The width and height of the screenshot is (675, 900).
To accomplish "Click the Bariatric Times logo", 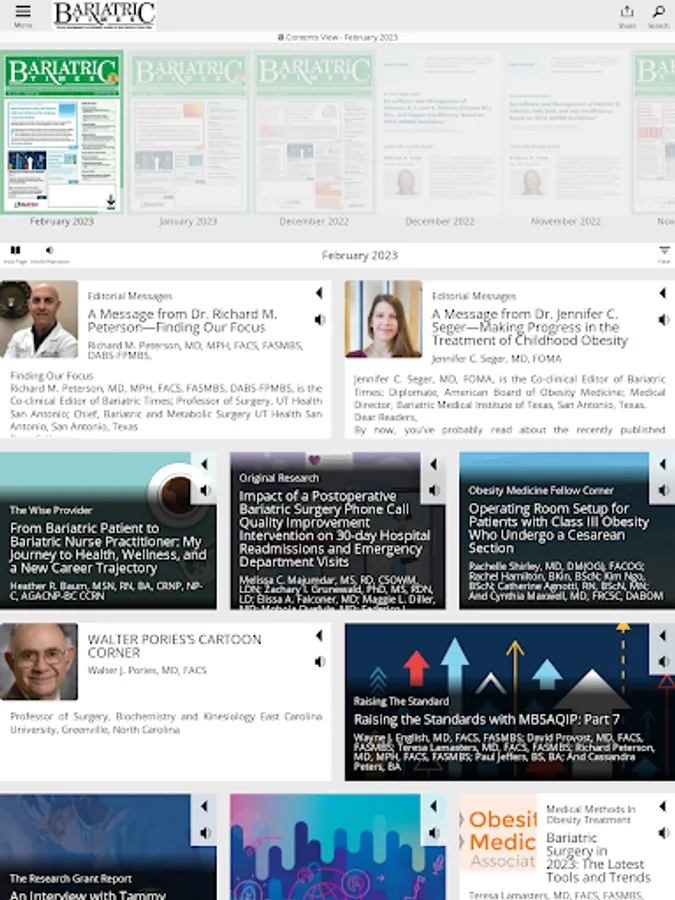I will [104, 15].
